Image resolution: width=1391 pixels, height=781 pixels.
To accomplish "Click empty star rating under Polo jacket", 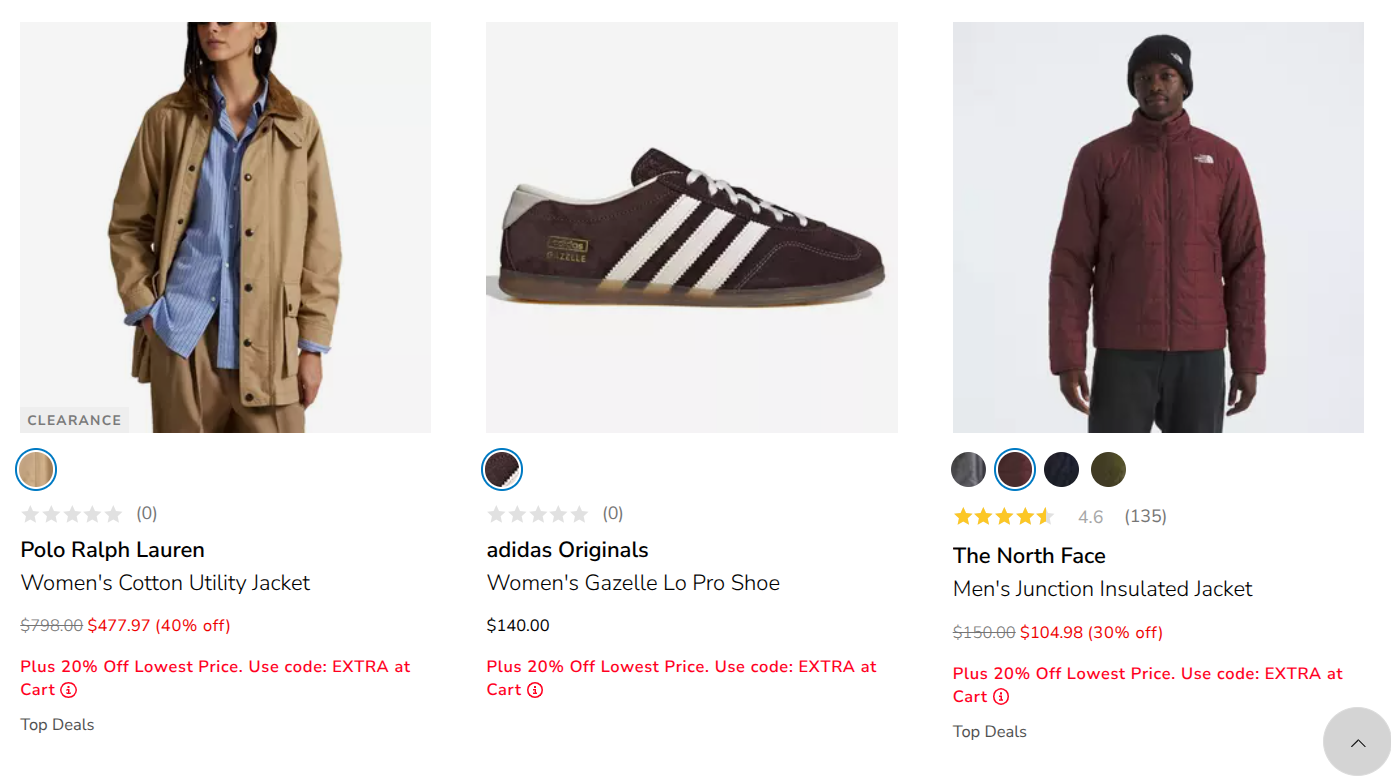I will click(72, 514).
